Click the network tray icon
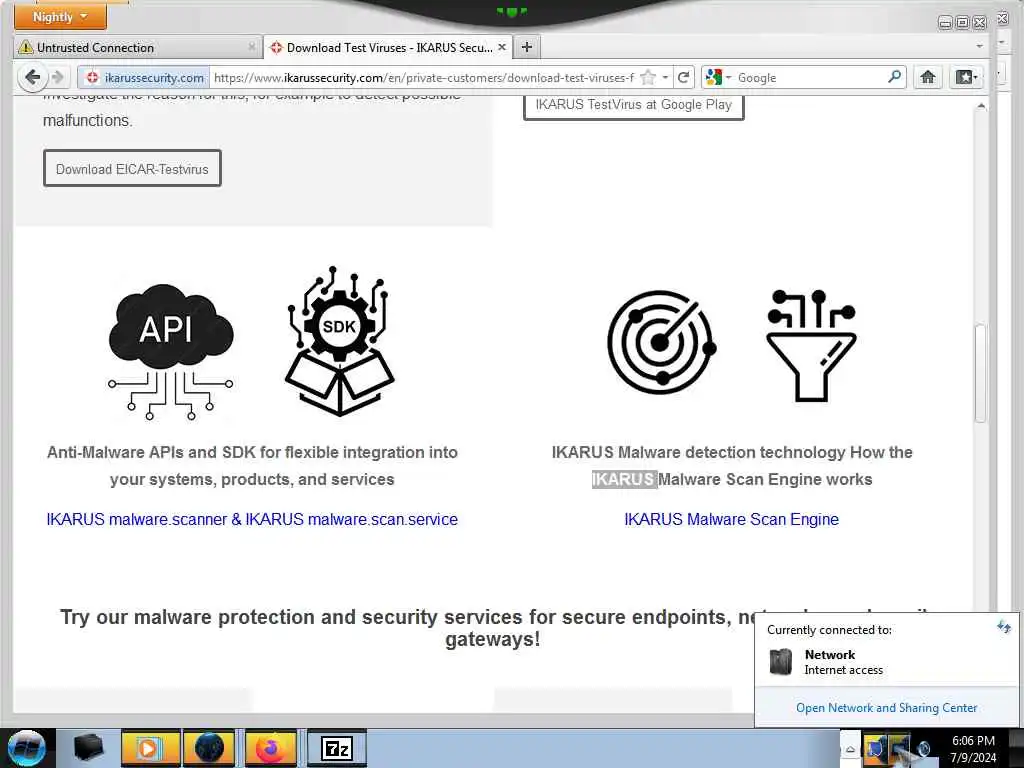 (x=899, y=748)
